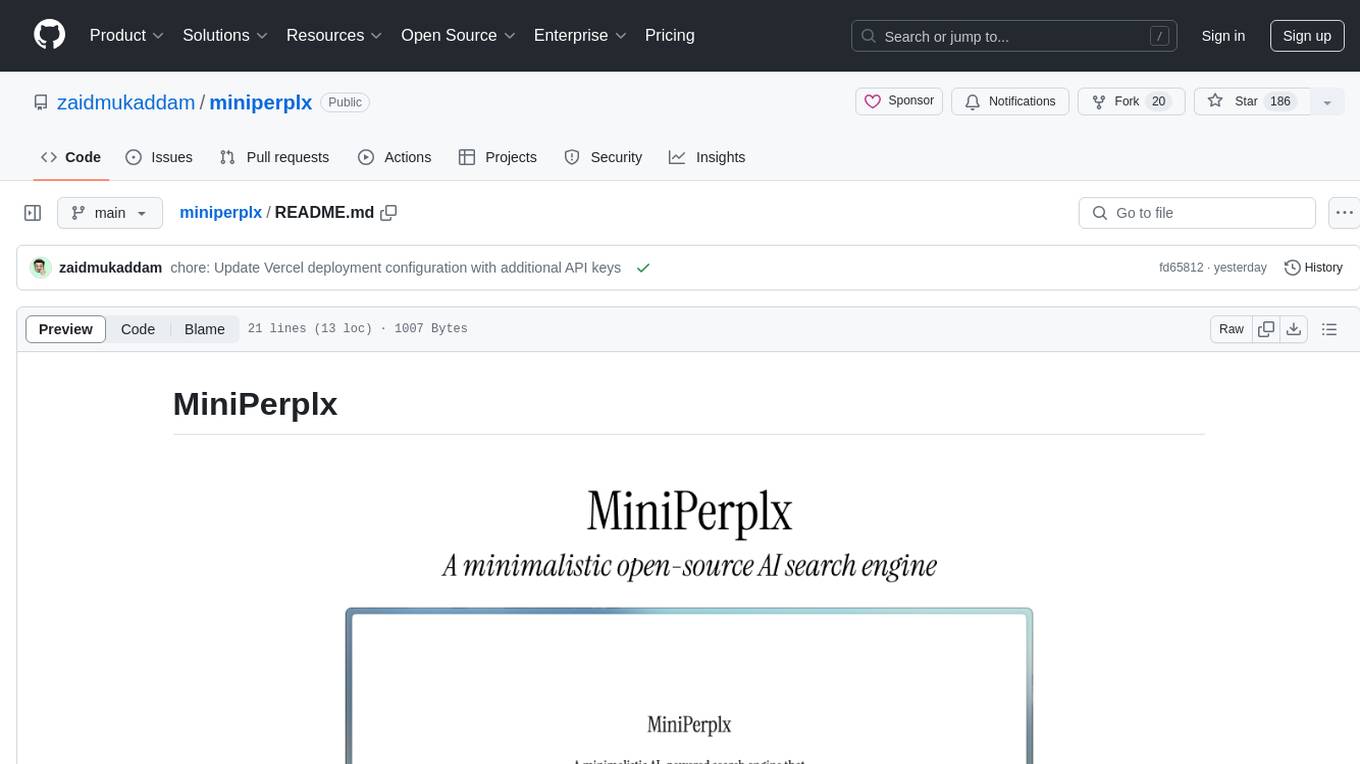Open the README outline

click(1329, 329)
